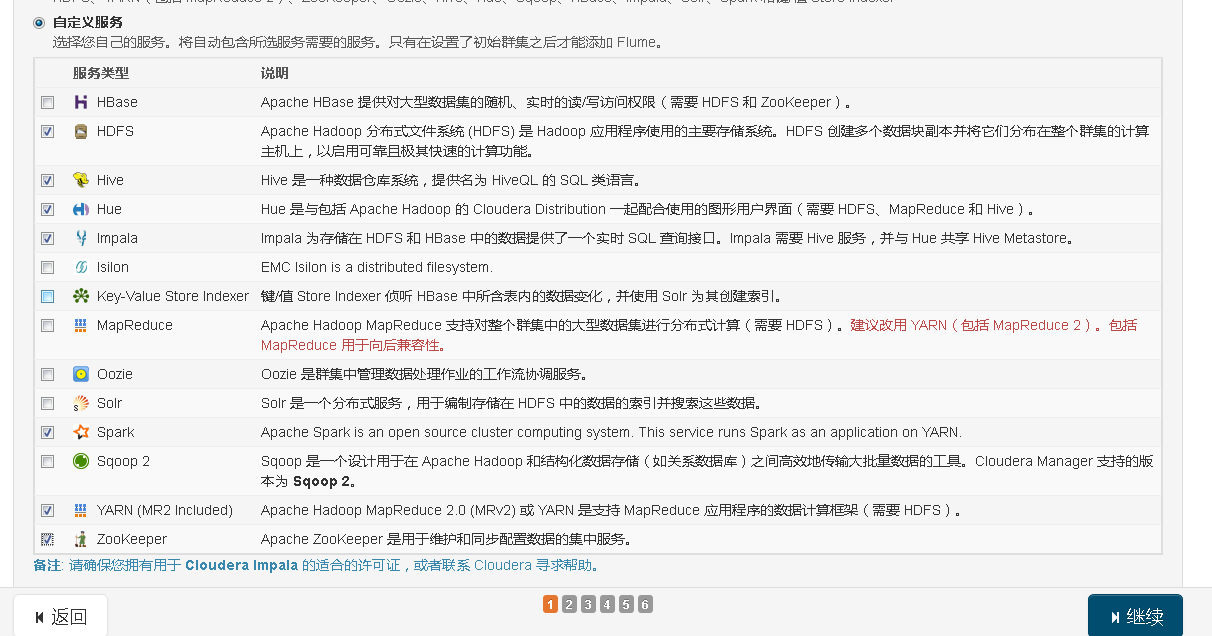Click the red YARN recommendation text

699,335
